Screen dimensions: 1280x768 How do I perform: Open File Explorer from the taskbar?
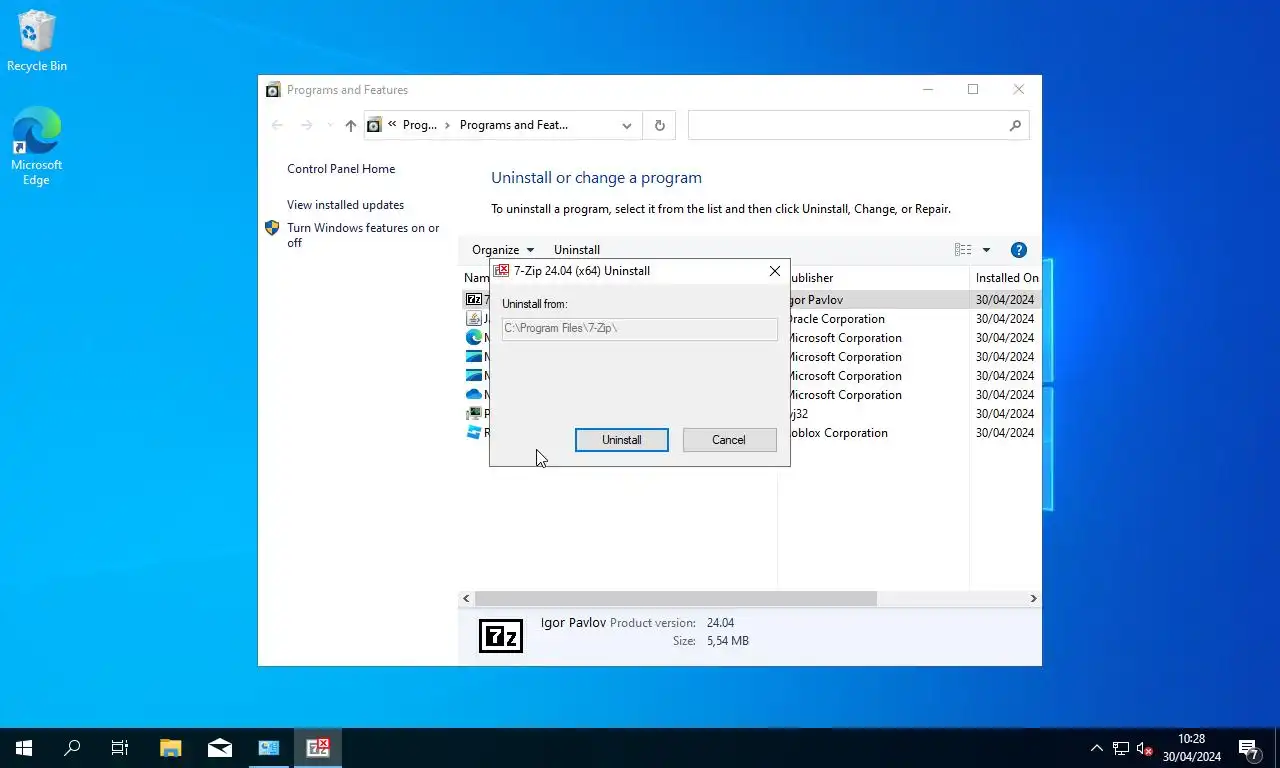pyautogui.click(x=171, y=748)
